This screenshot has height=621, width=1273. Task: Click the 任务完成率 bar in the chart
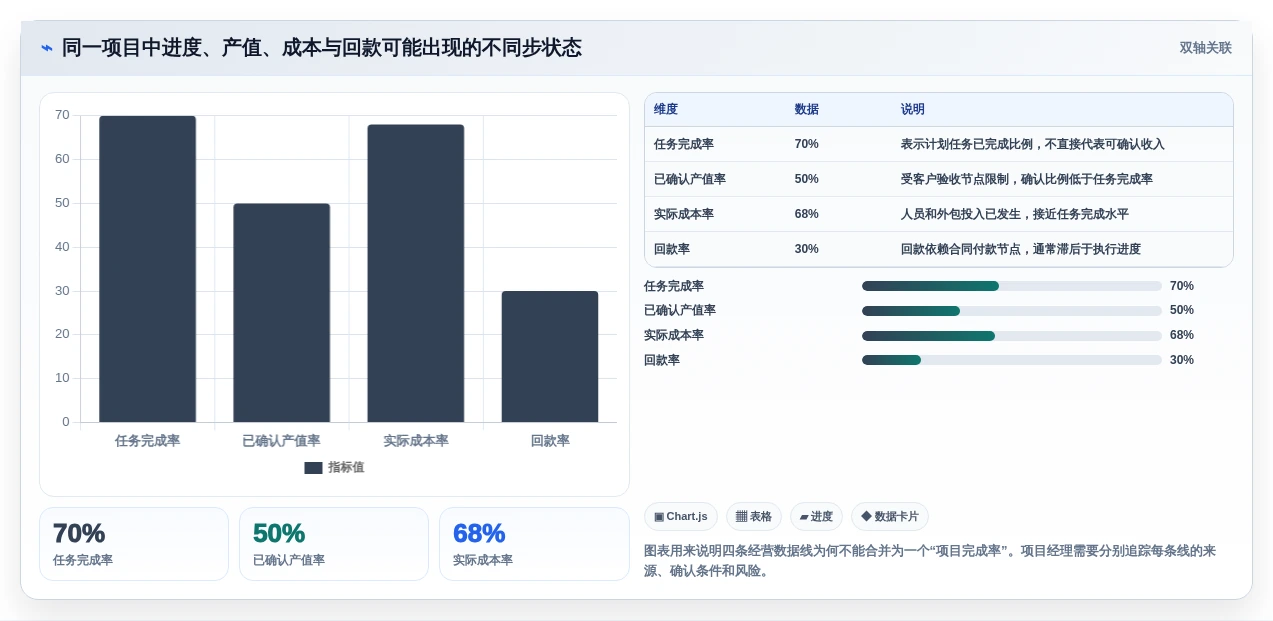point(147,269)
